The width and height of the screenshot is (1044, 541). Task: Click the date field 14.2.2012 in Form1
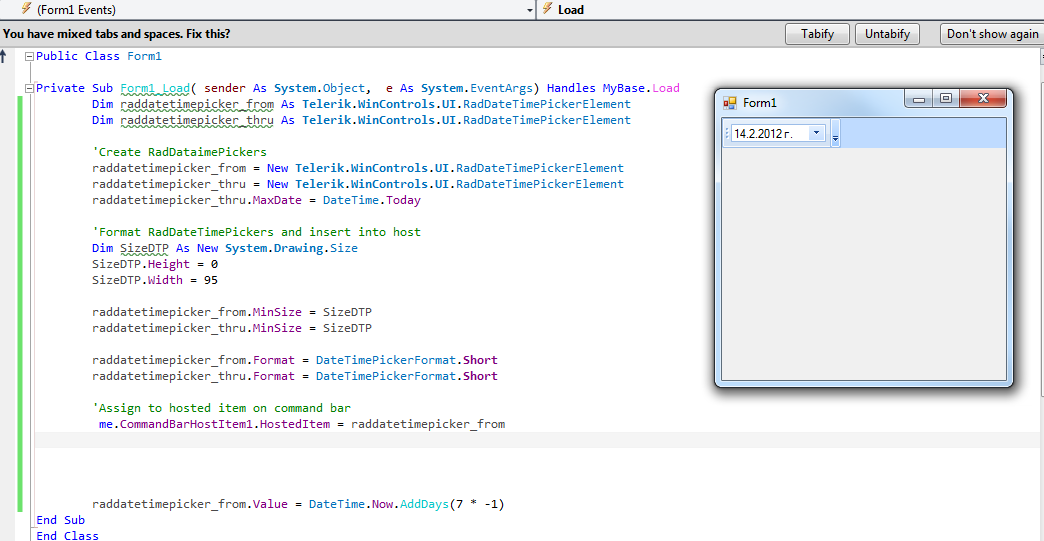tap(769, 134)
